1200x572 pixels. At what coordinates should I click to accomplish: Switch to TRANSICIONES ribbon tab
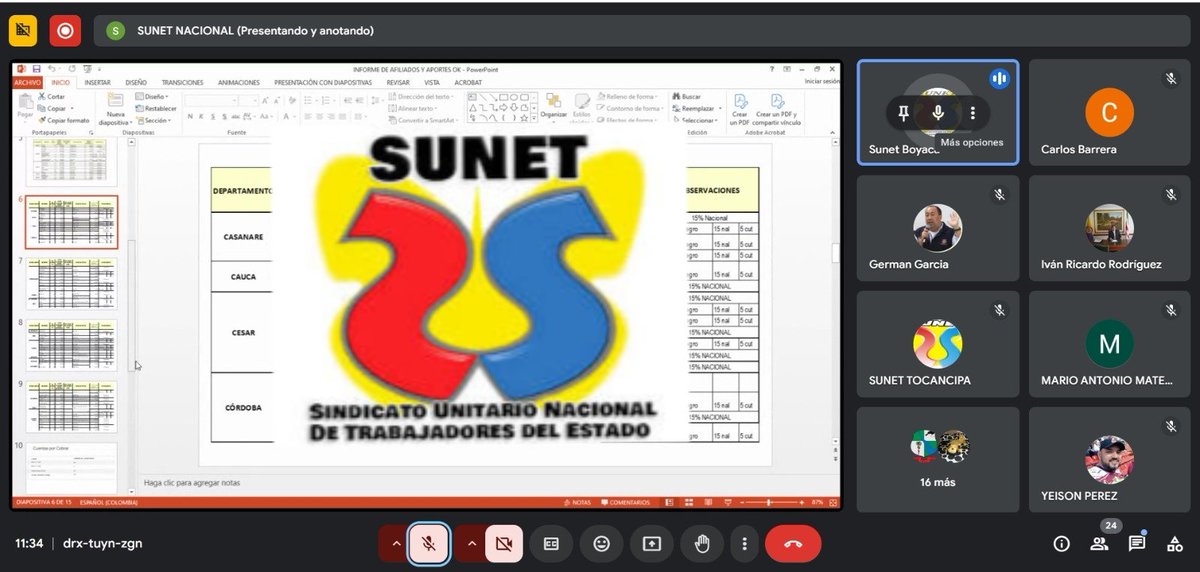point(182,82)
